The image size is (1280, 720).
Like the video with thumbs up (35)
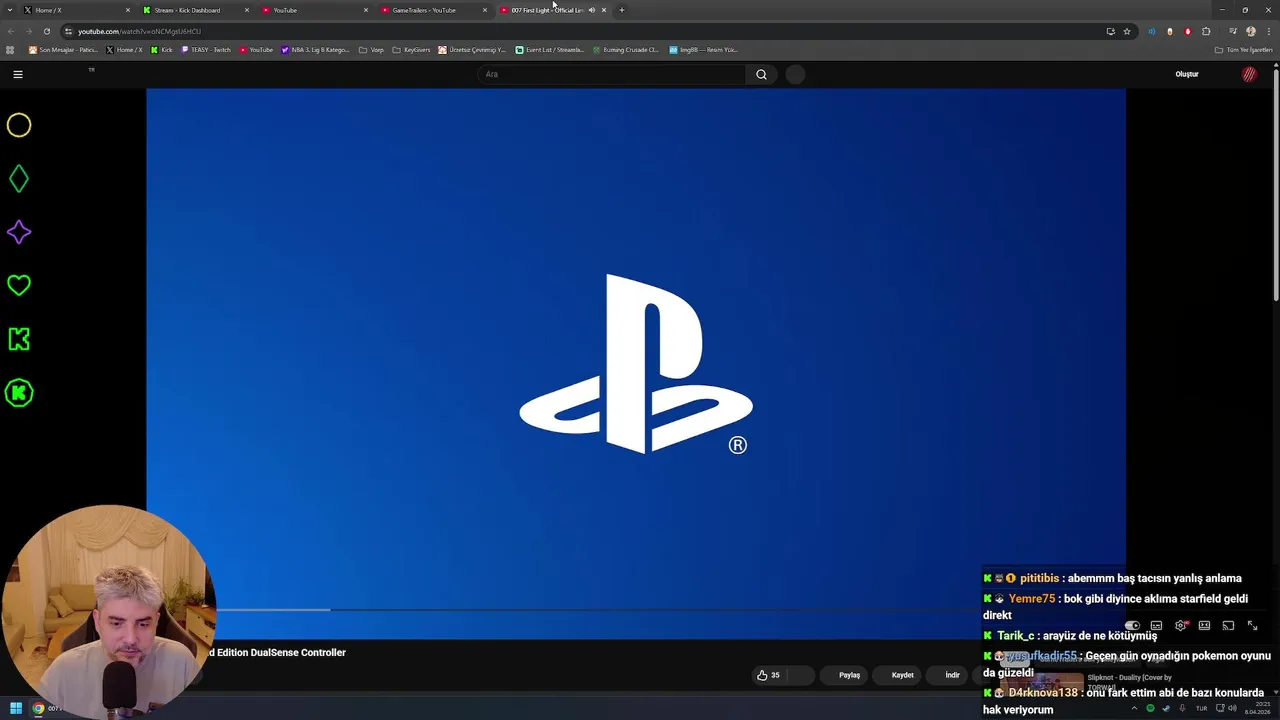[769, 675]
